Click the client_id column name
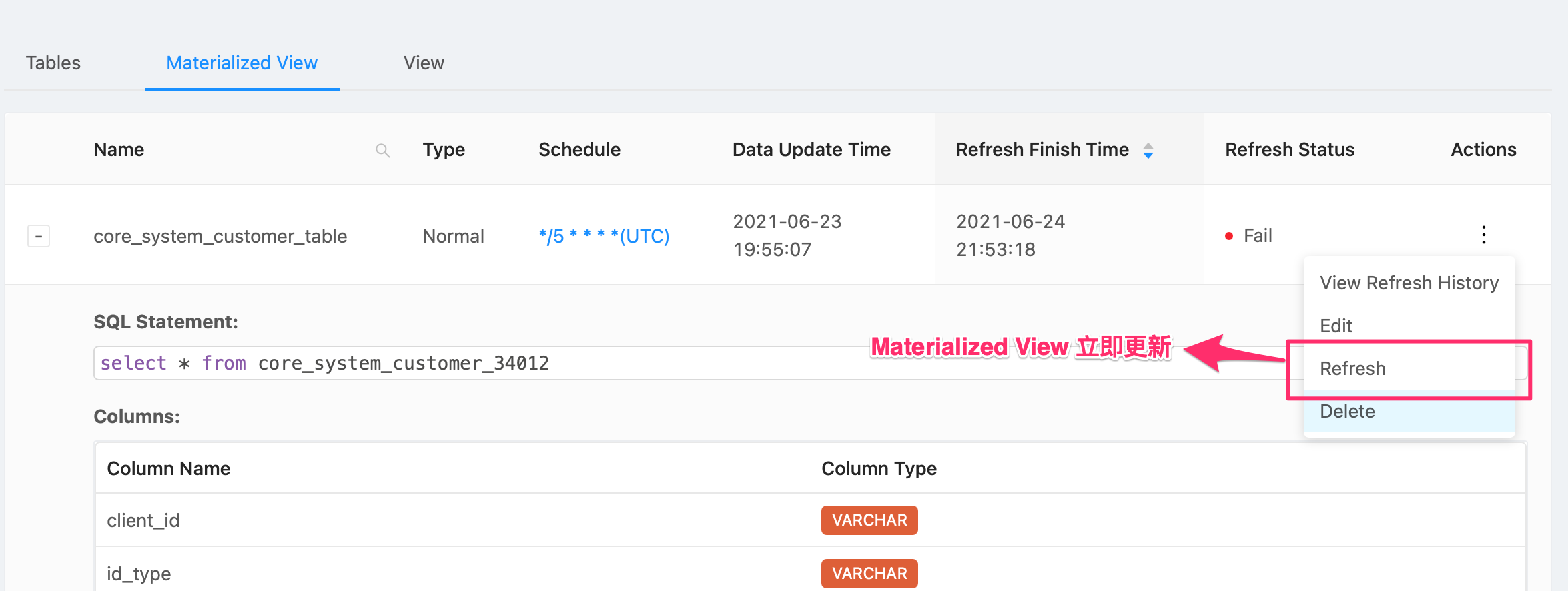 [143, 520]
